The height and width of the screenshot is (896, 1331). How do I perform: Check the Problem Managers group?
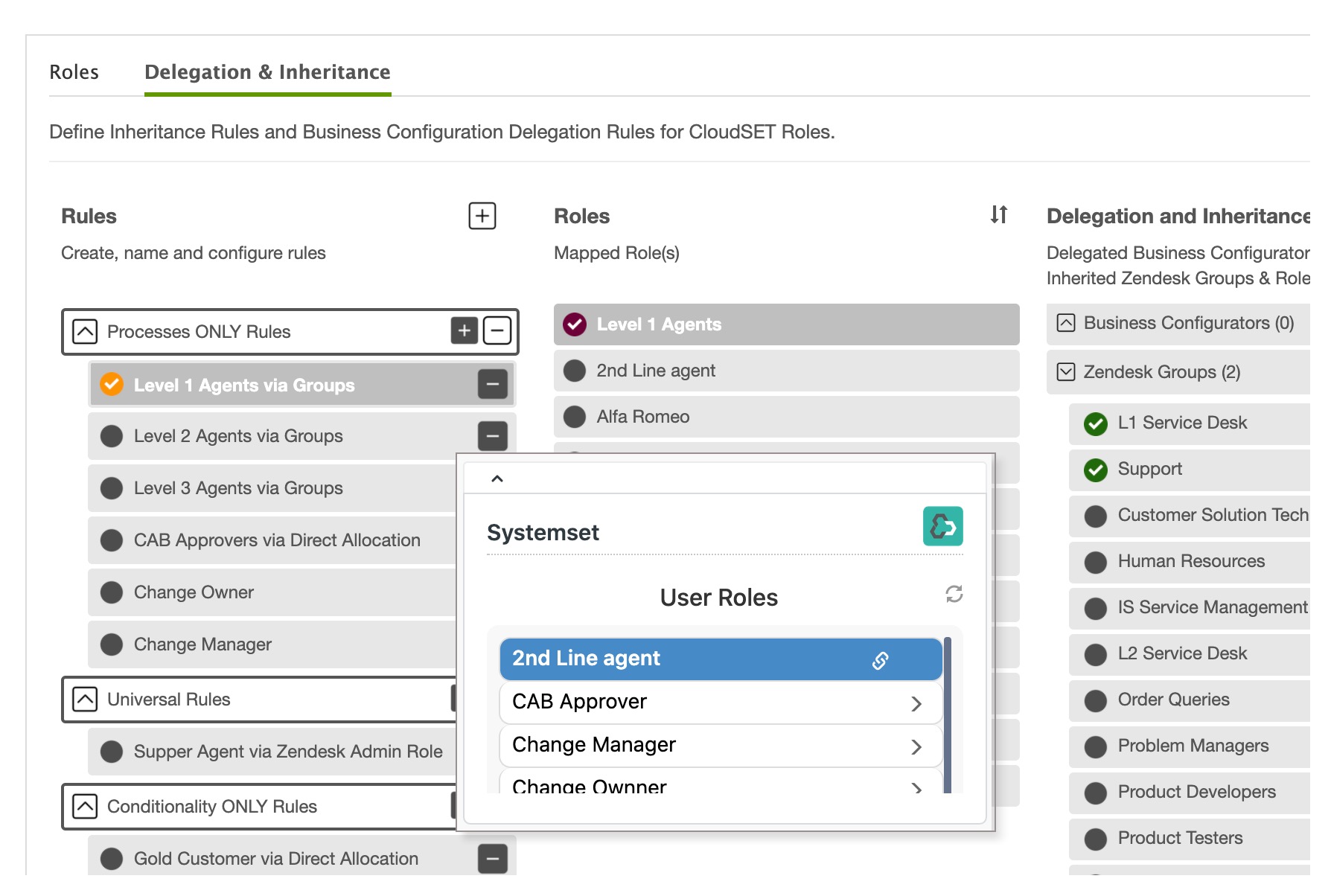pyautogui.click(x=1096, y=747)
